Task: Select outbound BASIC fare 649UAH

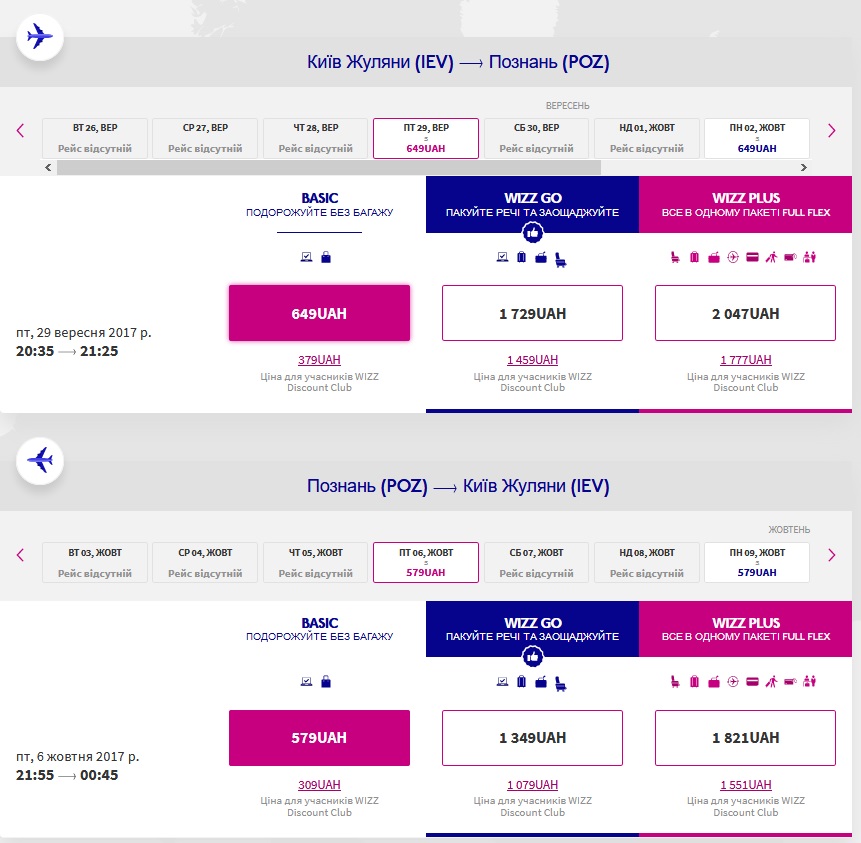Action: click(319, 313)
